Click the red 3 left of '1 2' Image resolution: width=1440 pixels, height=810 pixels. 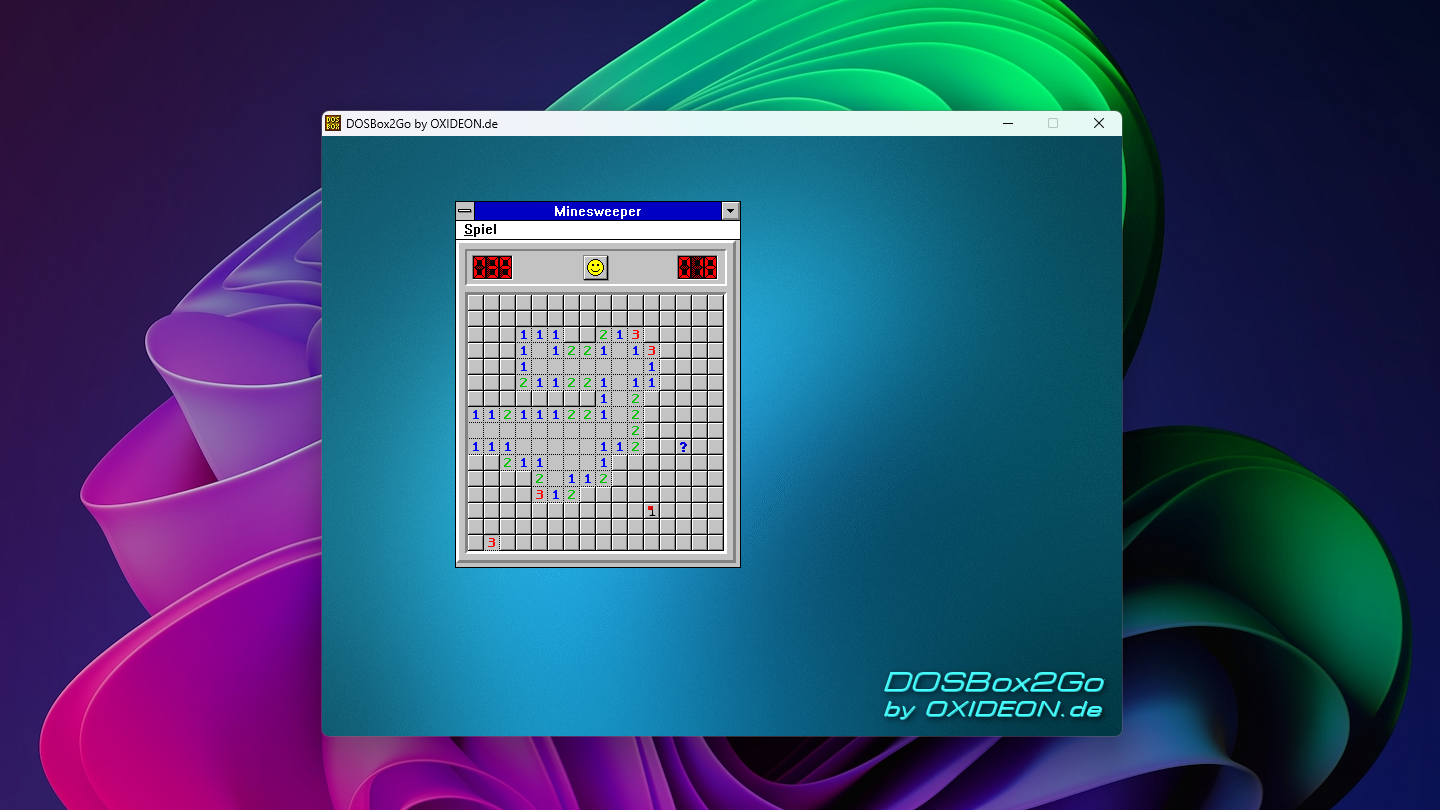(x=540, y=495)
